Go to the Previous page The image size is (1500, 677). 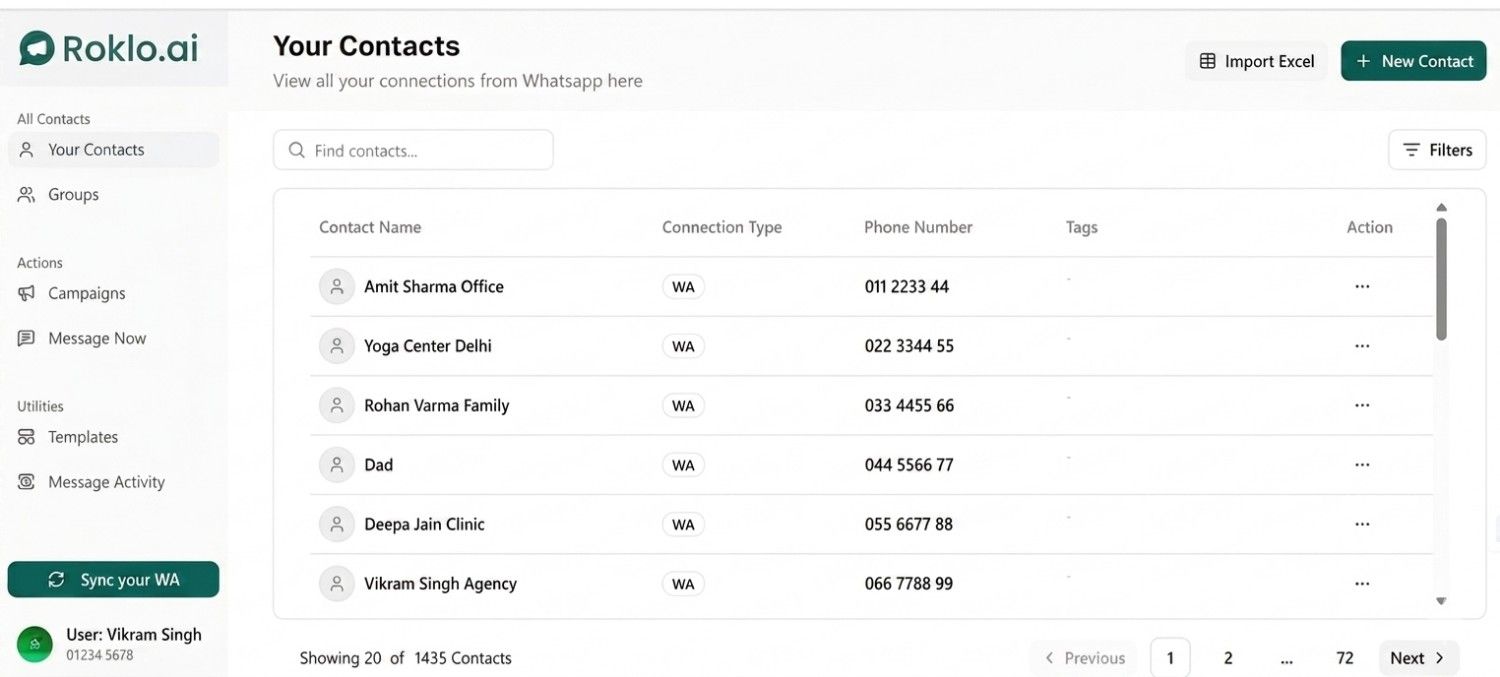coord(1084,658)
